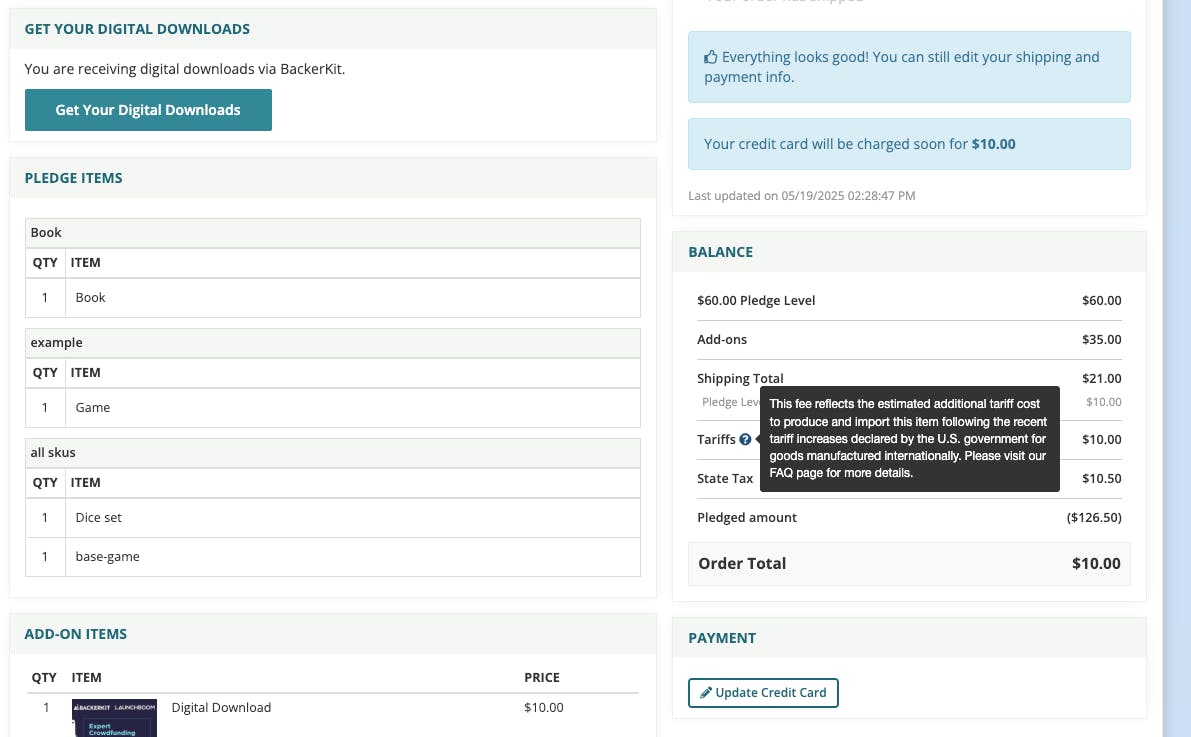Click the Add-On Items section header
This screenshot has height=737, width=1191.
pos(75,634)
